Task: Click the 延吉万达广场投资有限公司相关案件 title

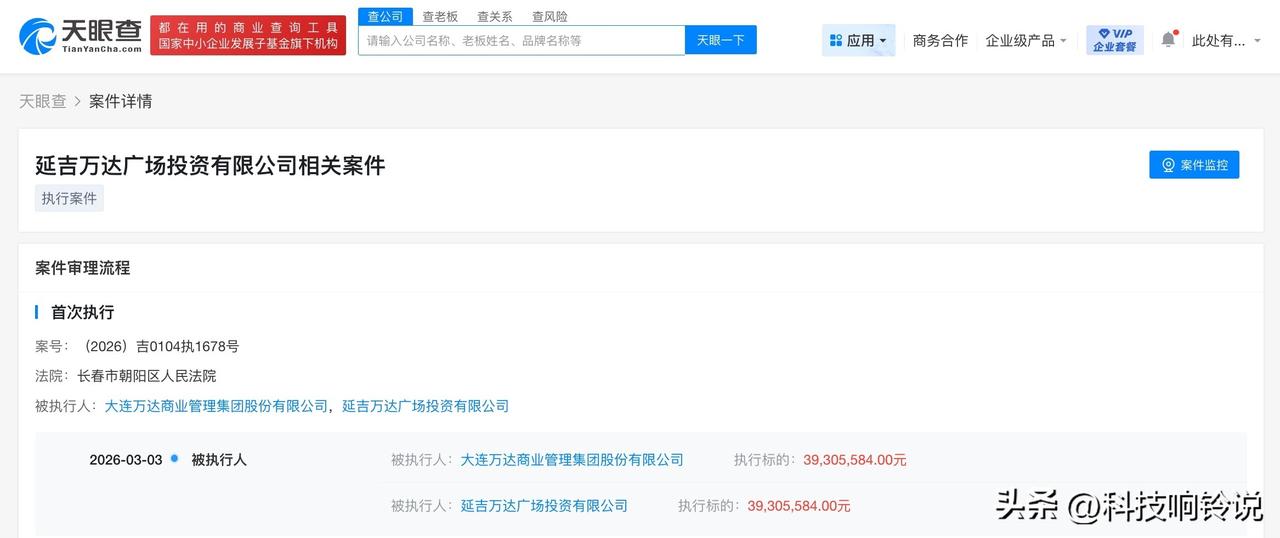Action: coord(210,165)
